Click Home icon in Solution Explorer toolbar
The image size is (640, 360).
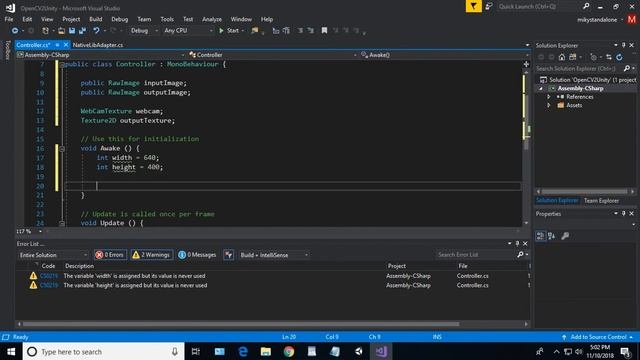(562, 57)
